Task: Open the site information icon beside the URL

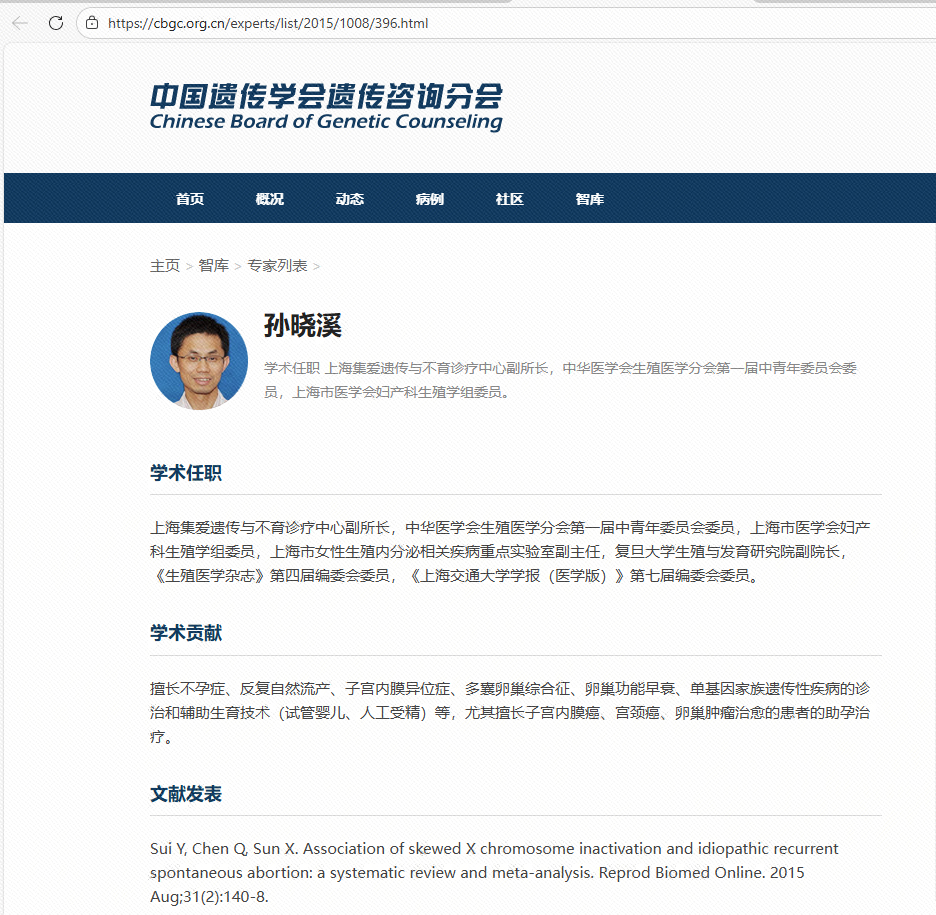Action: [x=92, y=23]
